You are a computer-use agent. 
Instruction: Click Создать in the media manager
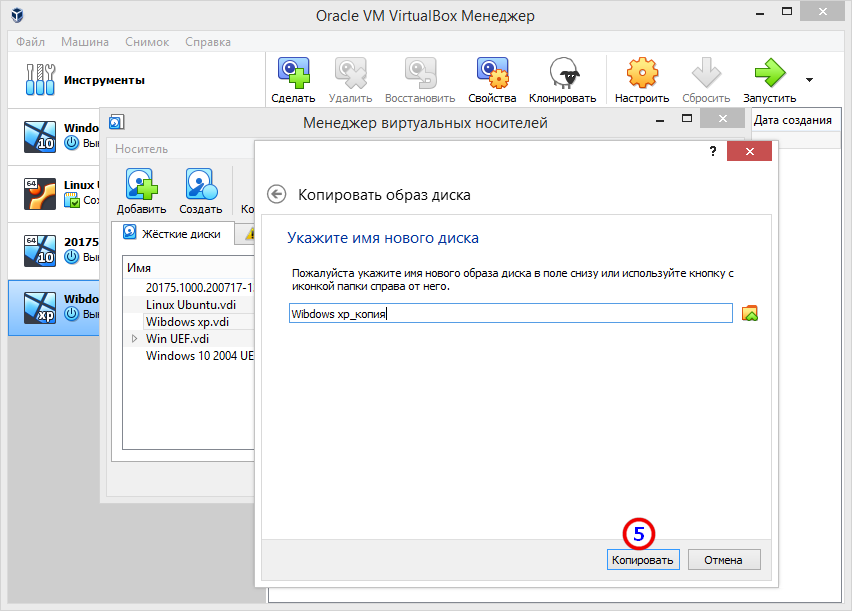coord(201,191)
